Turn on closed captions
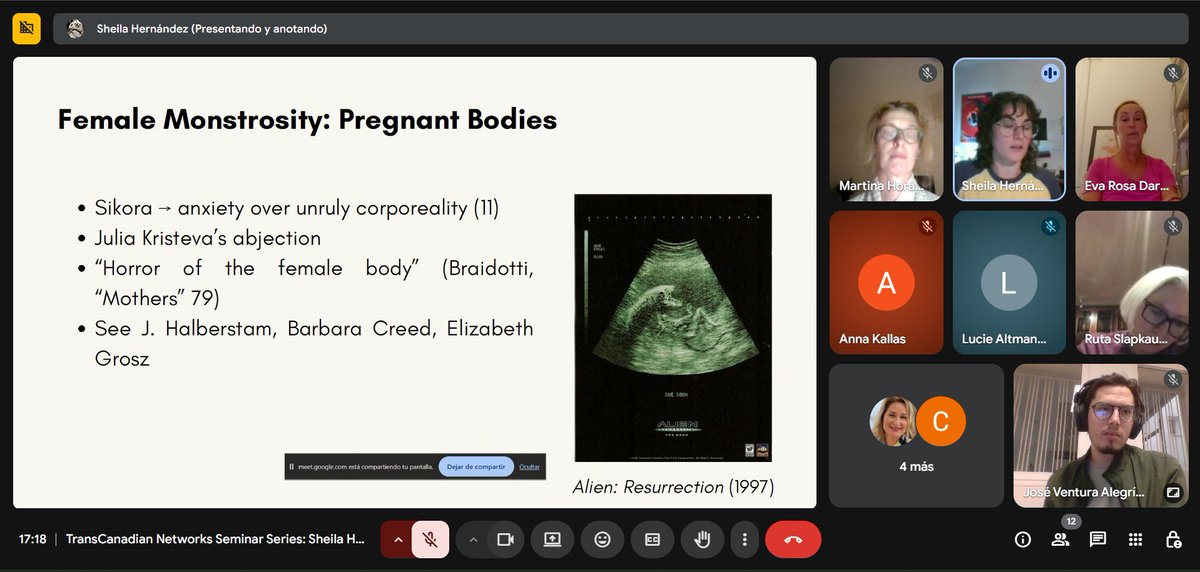 652,539
